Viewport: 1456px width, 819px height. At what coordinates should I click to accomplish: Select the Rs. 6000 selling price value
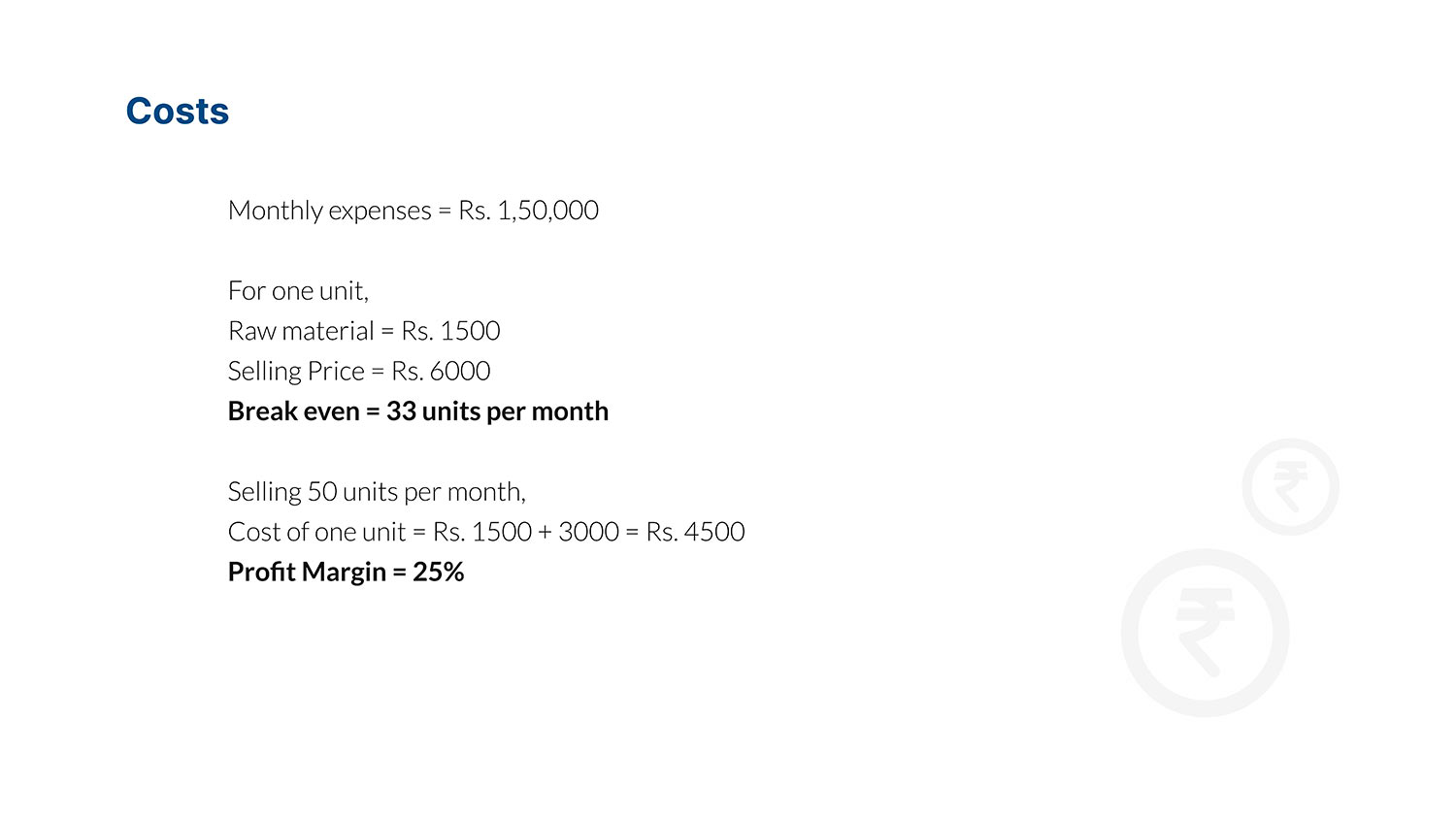tap(441, 372)
